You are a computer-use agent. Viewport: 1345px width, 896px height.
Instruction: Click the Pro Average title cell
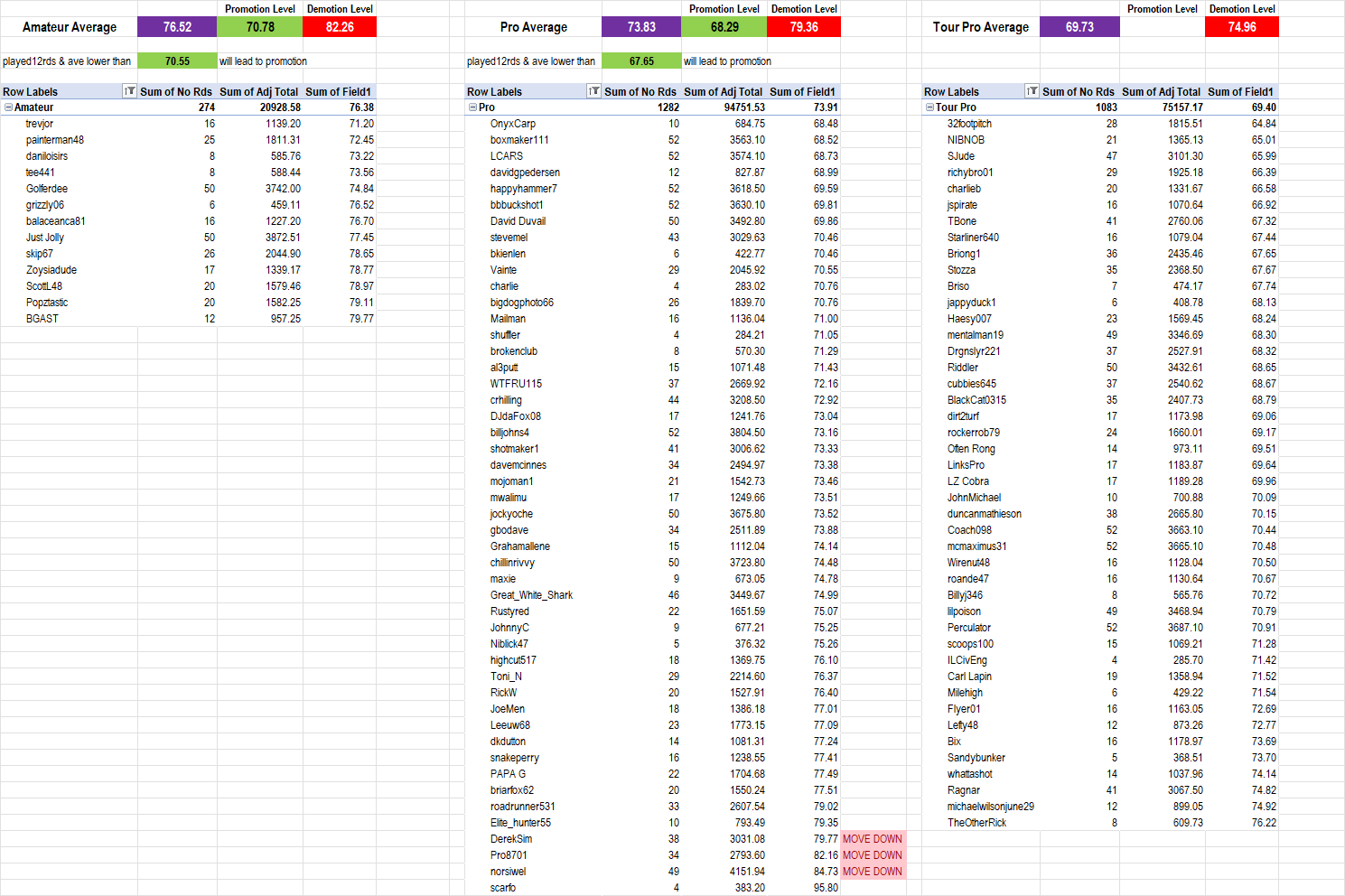[x=534, y=27]
